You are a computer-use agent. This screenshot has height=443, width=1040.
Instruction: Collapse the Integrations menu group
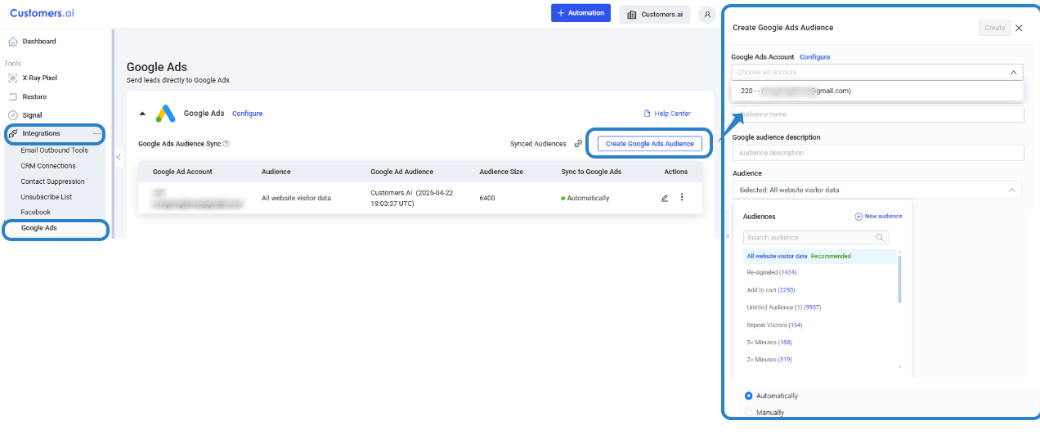97,133
